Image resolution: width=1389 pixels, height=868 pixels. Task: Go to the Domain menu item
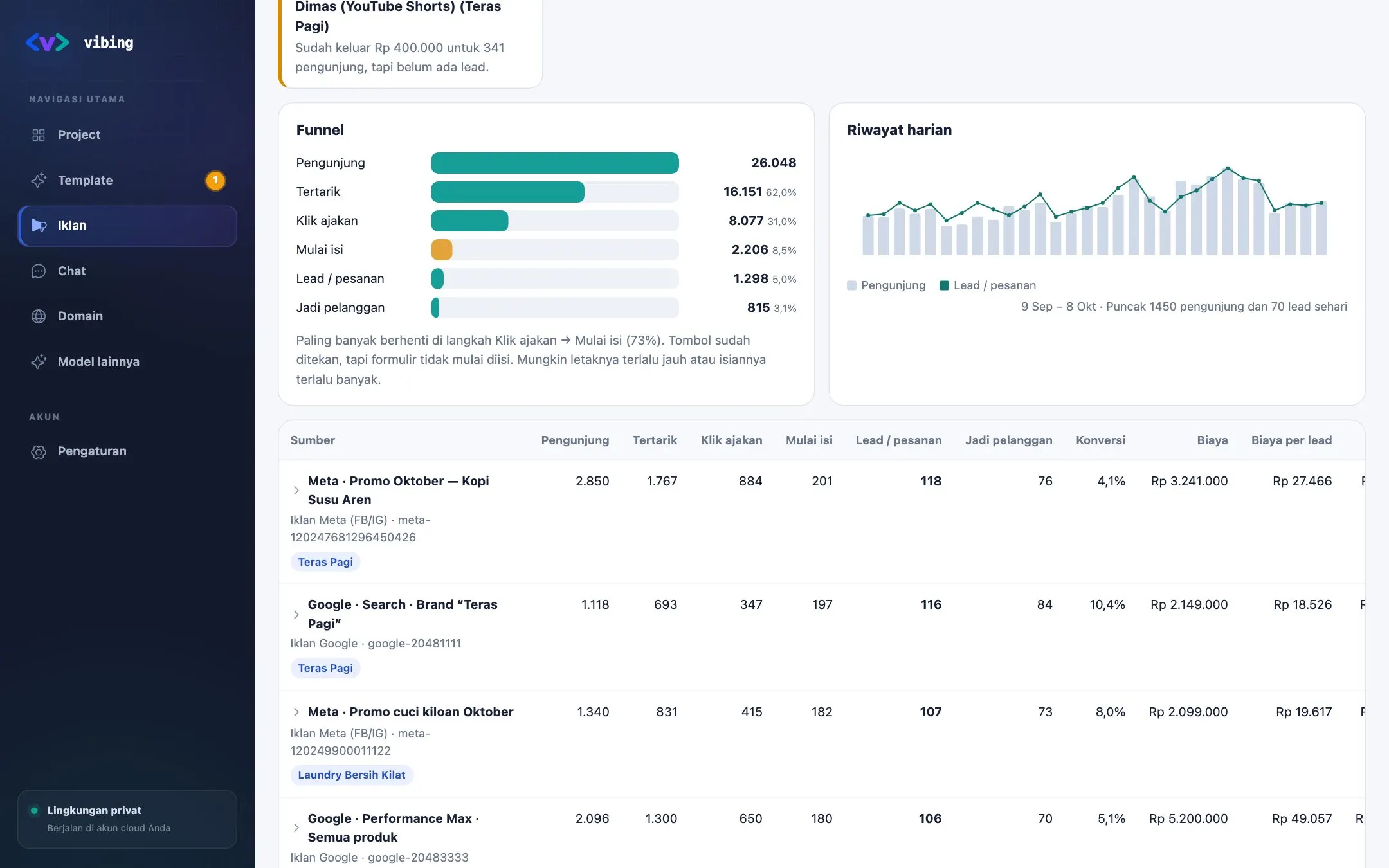pos(127,316)
